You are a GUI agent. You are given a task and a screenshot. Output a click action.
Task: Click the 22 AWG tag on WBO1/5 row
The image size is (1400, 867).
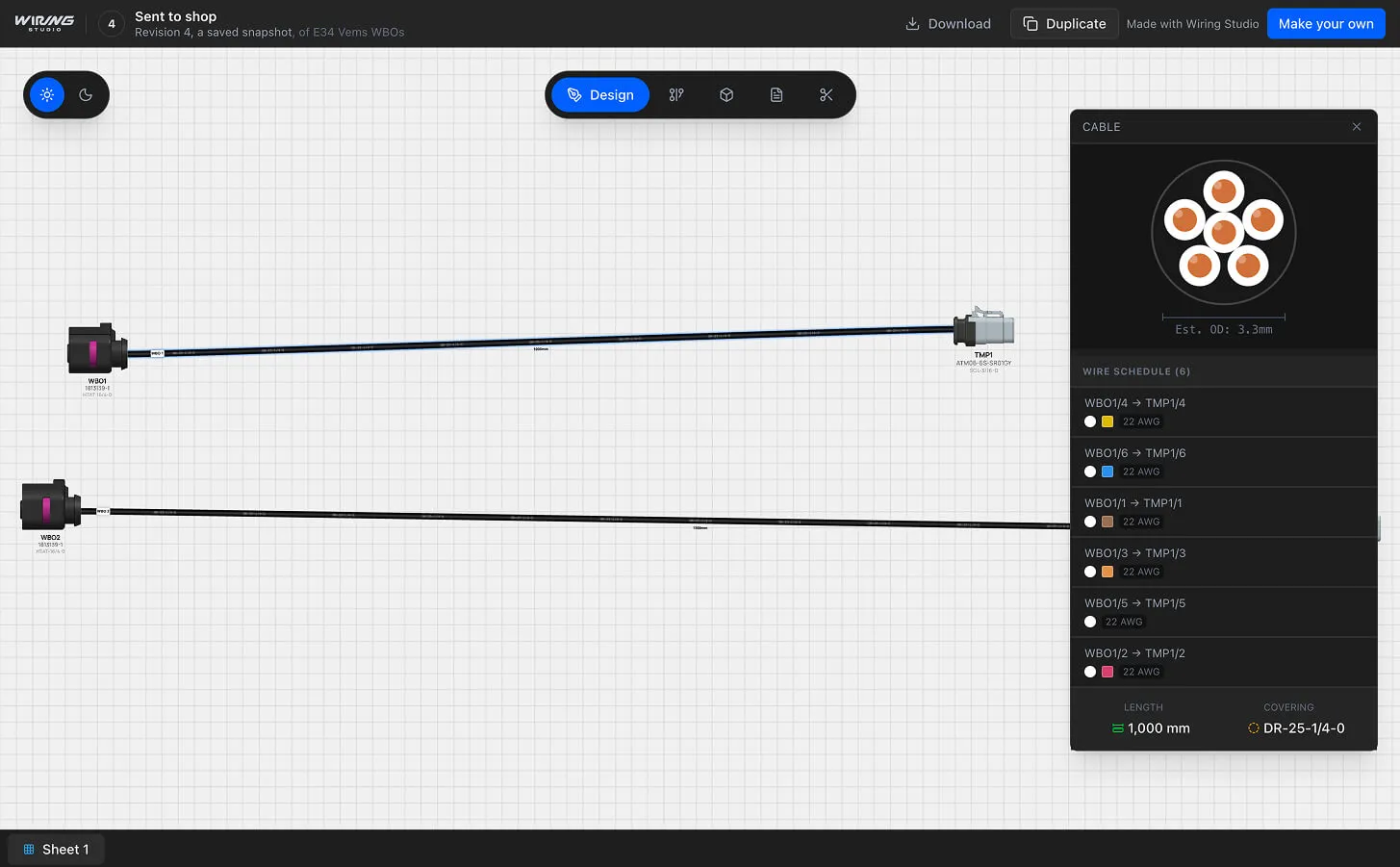click(1124, 622)
